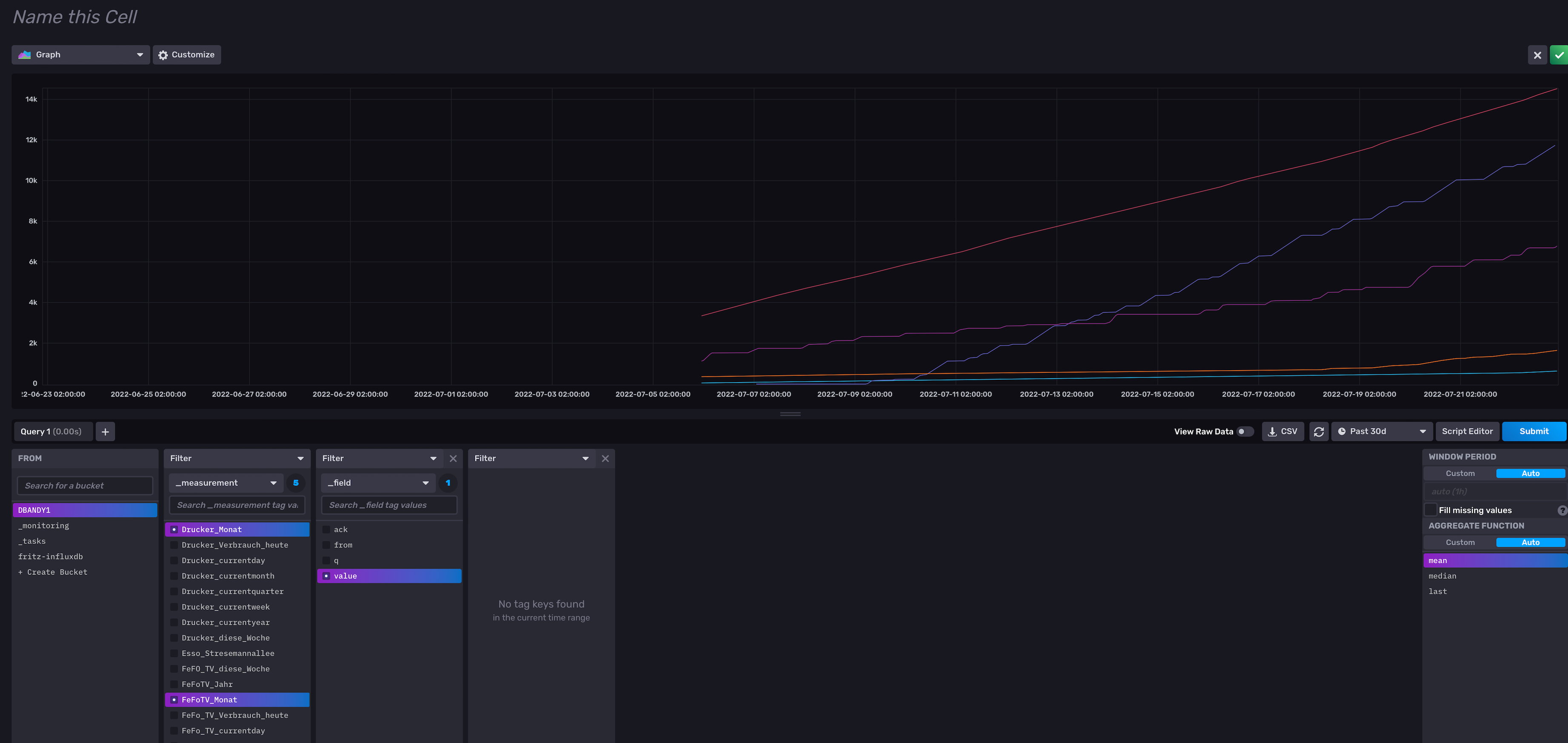The height and width of the screenshot is (743, 1568).
Task: Toggle View Raw Data switch
Action: click(1245, 432)
